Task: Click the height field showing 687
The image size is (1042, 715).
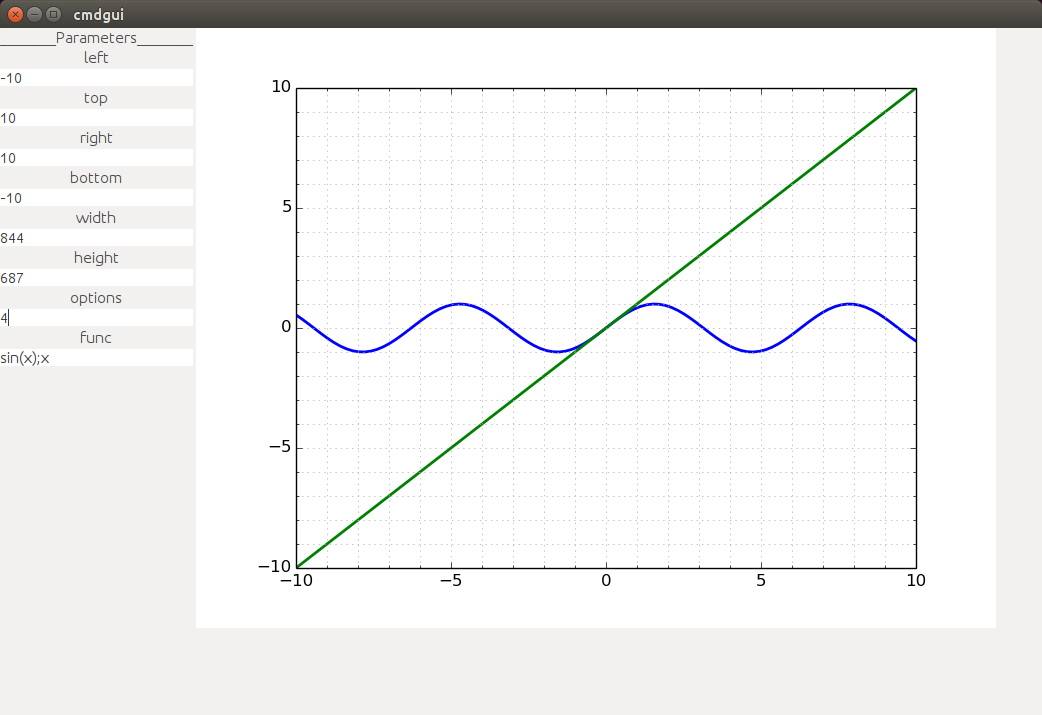Action: pos(96,278)
